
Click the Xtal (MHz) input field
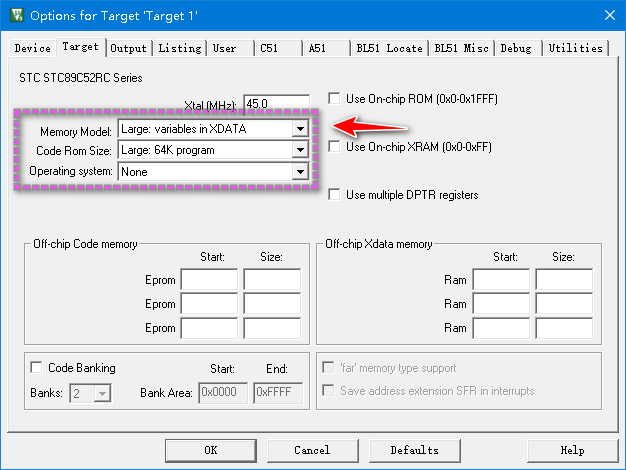pos(276,104)
